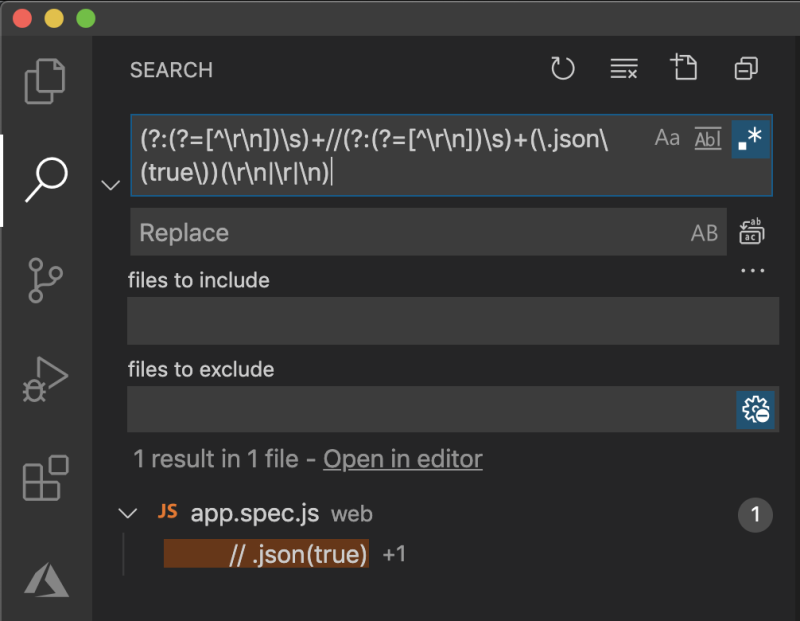The image size is (800, 621).
Task: Clear all search results
Action: (x=623, y=69)
